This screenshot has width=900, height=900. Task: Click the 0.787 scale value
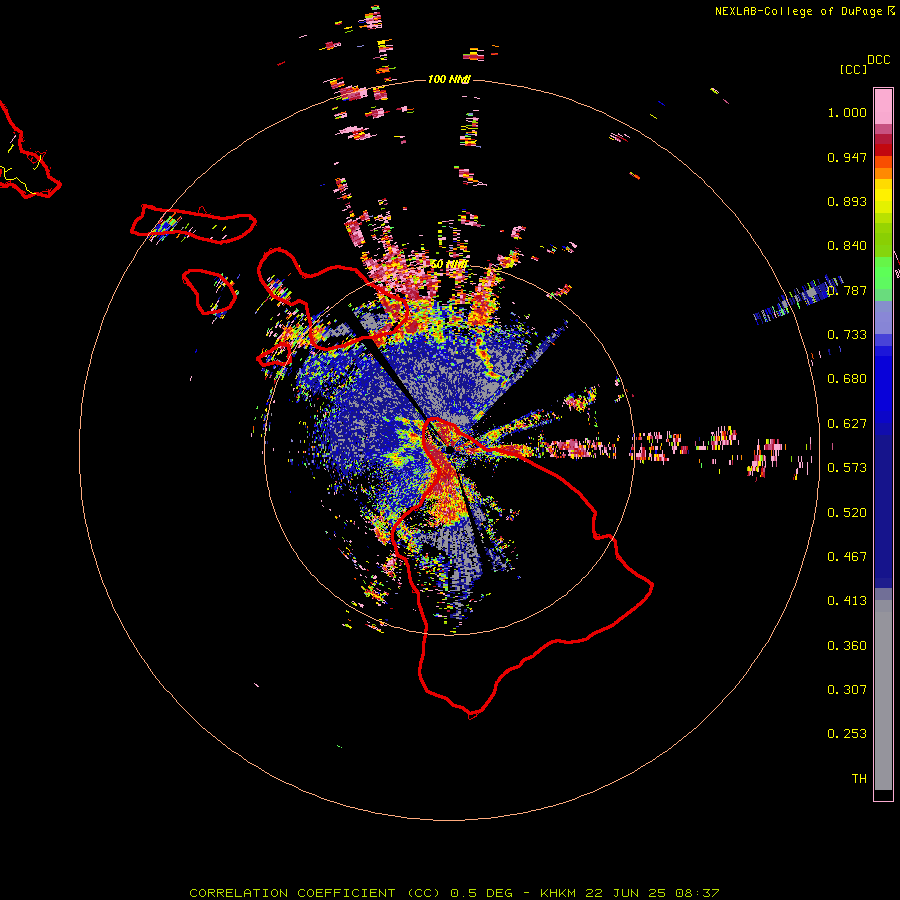pos(847,290)
